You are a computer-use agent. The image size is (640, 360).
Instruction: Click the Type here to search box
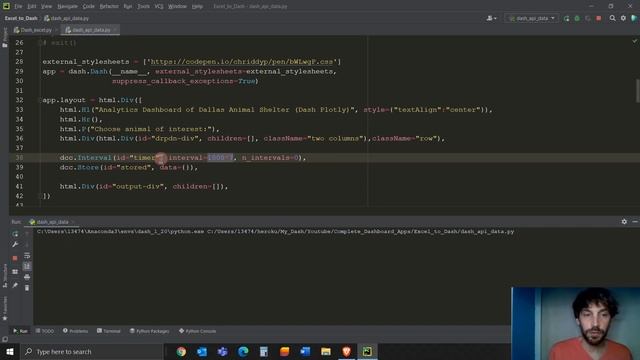click(91, 351)
